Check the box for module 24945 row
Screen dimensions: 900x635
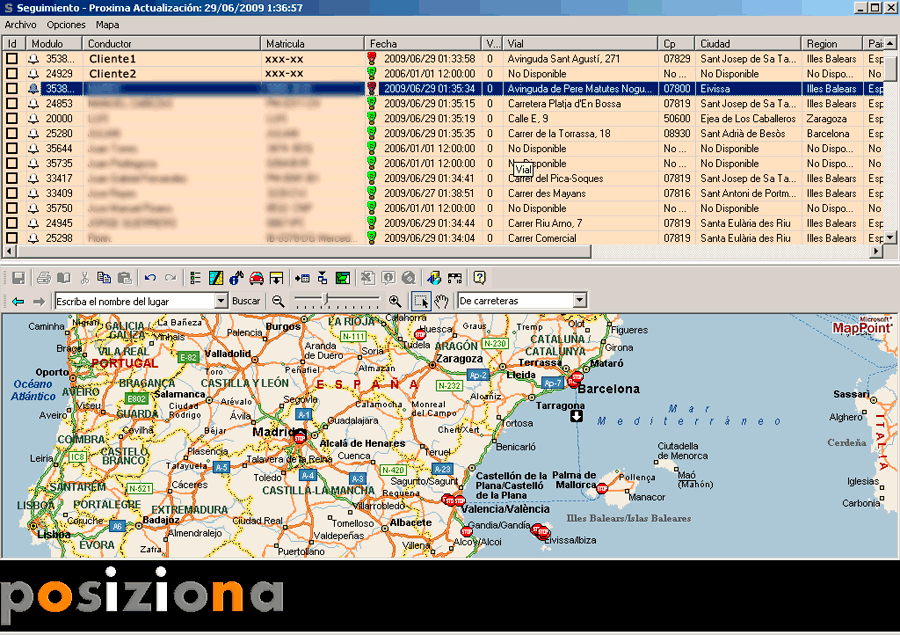11,223
